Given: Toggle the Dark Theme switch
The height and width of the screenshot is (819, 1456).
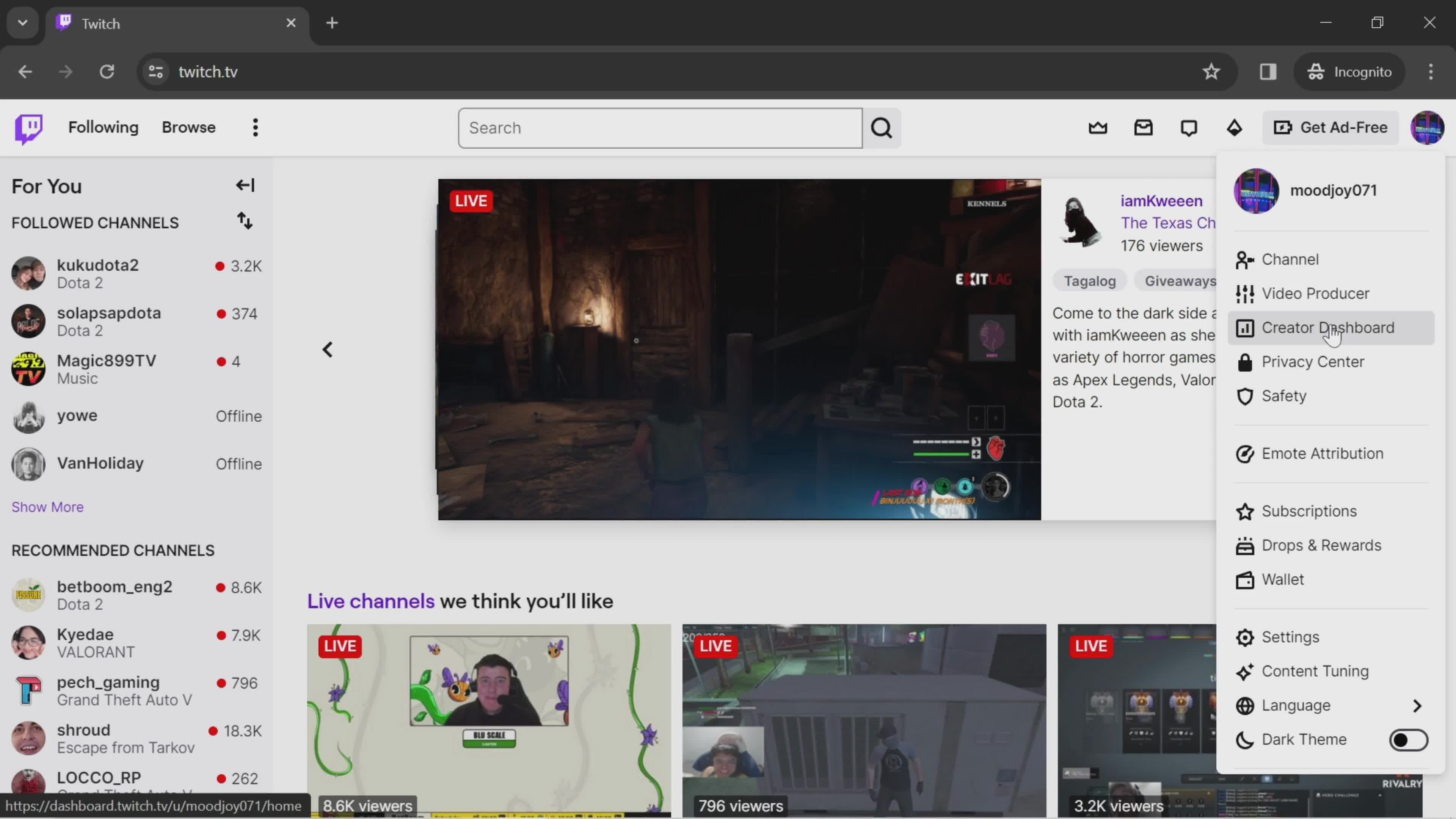Looking at the screenshot, I should [x=1409, y=740].
